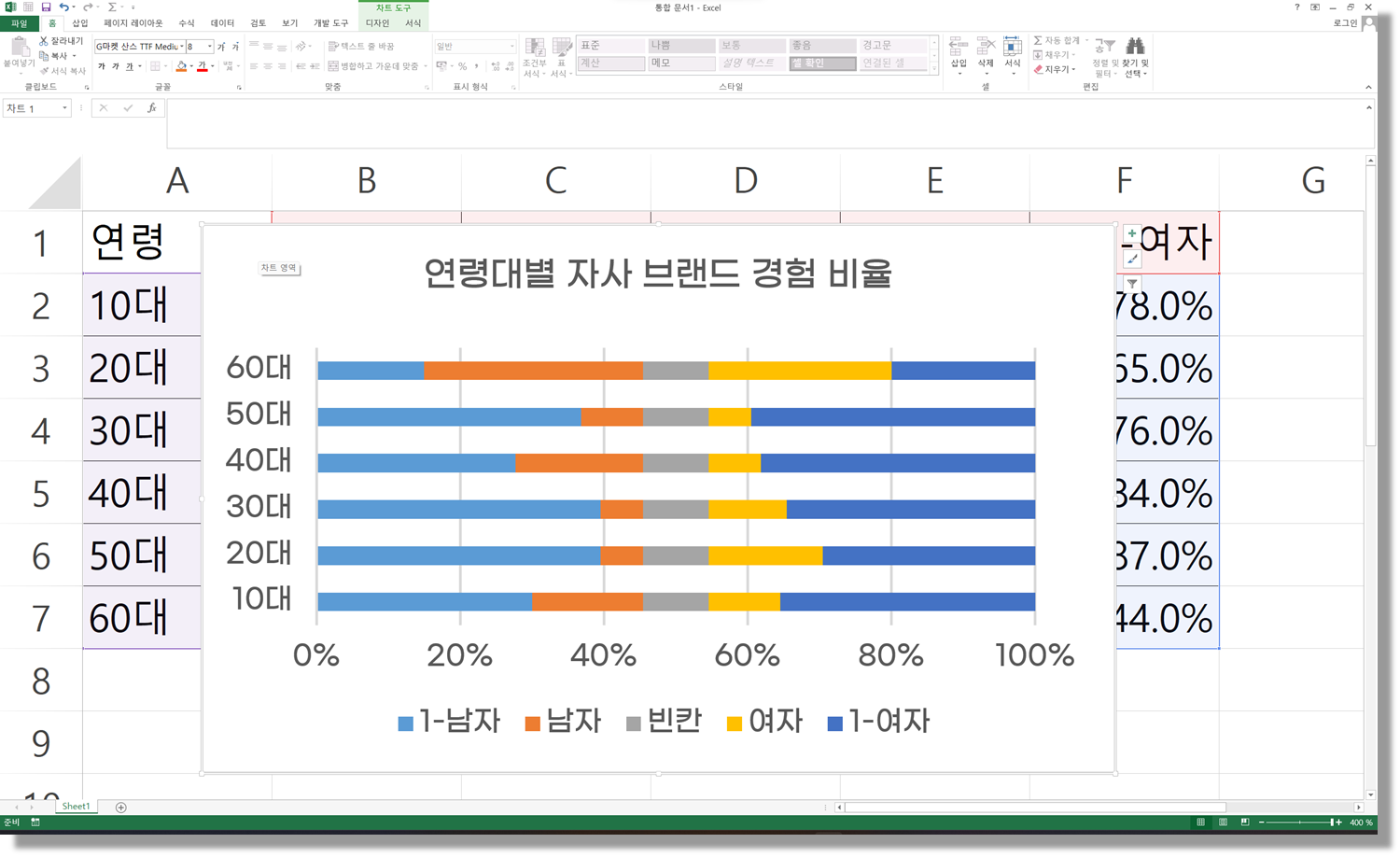Click the increase font size icon

tap(222, 47)
